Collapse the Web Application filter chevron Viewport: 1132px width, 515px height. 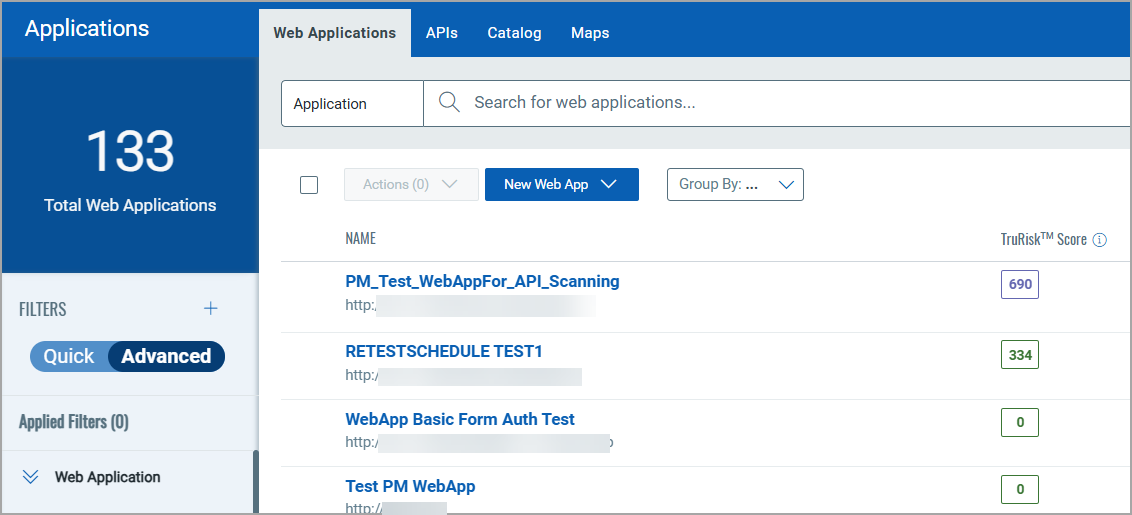pyautogui.click(x=30, y=477)
